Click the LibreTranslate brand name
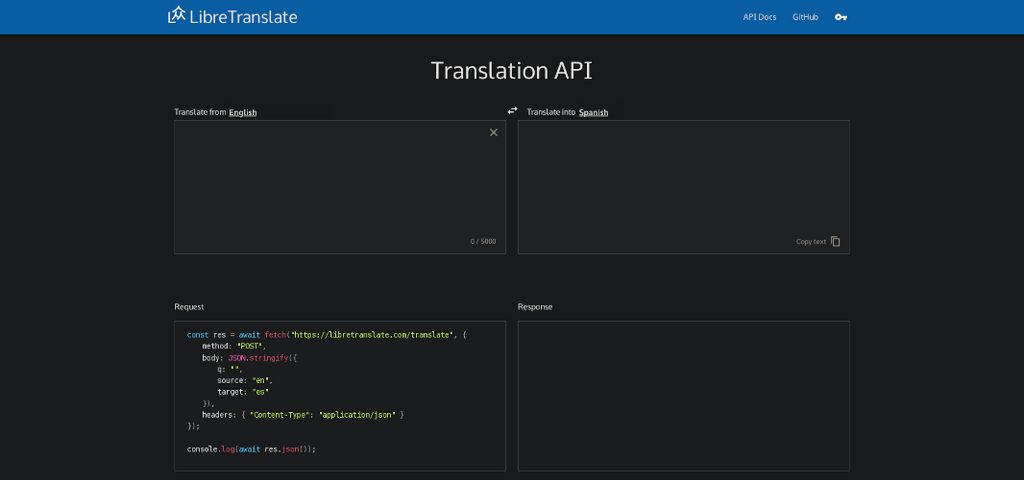The width and height of the screenshot is (1024, 480). [x=243, y=17]
